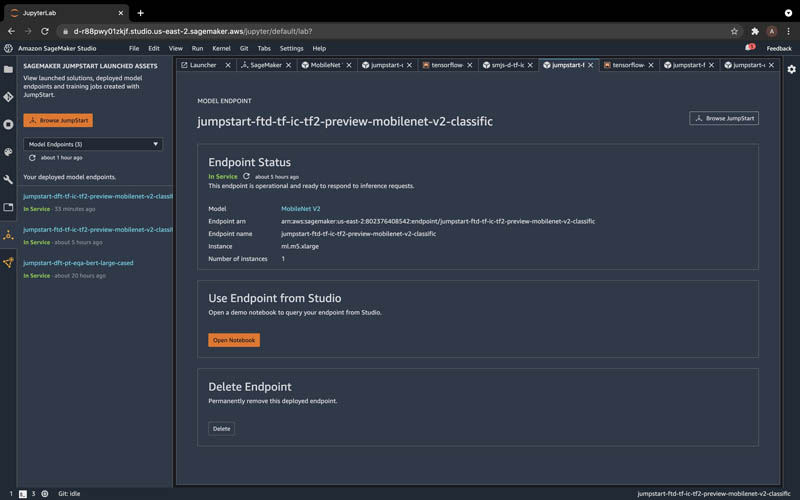
Task: Open the notifications bell icon
Action: pyautogui.click(x=749, y=48)
